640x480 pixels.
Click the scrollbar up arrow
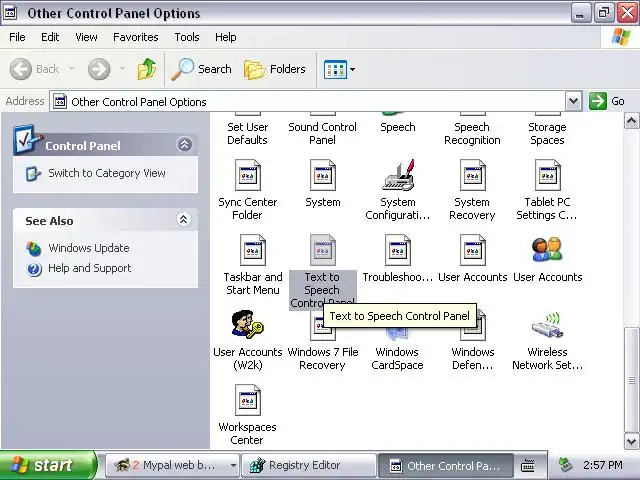(x=631, y=121)
